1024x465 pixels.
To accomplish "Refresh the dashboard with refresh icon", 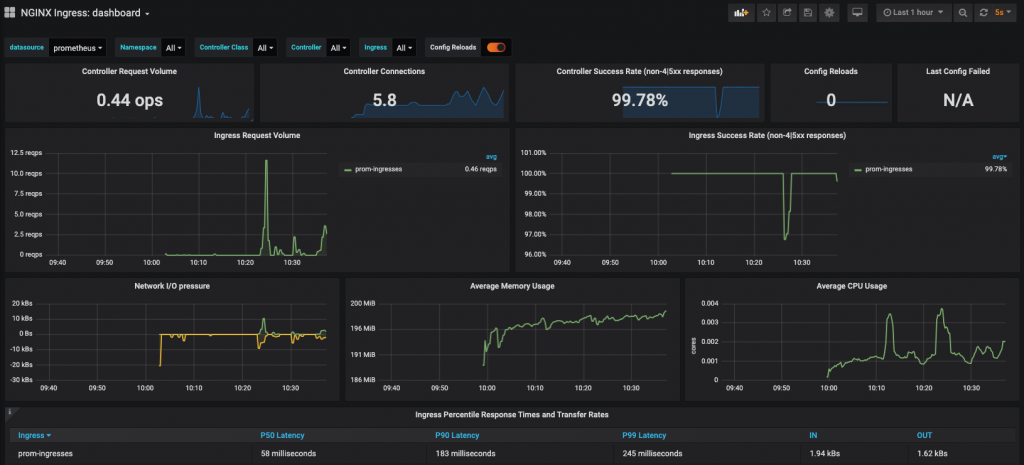I will point(984,12).
